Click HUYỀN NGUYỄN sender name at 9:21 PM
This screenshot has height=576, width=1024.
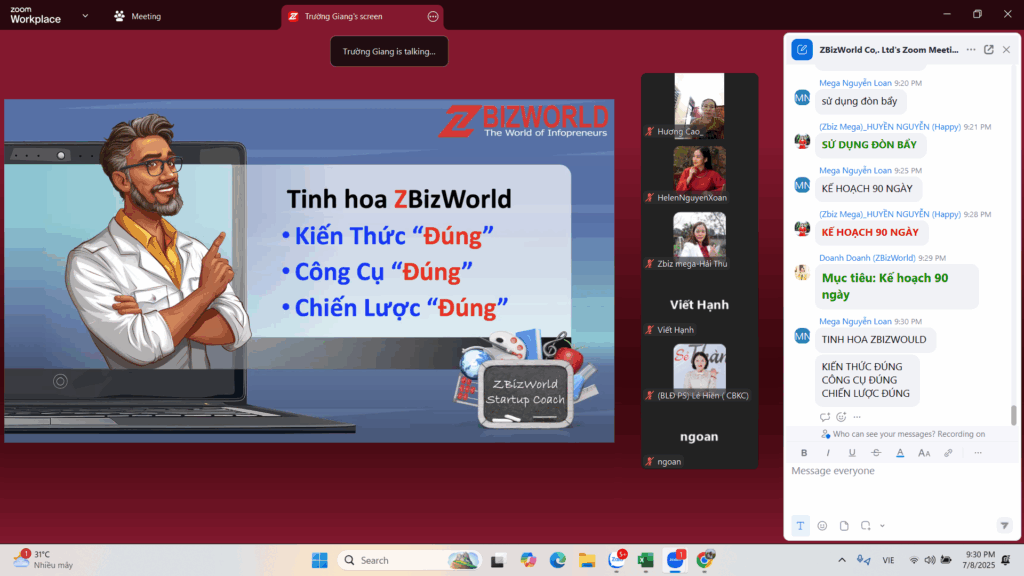pos(890,127)
